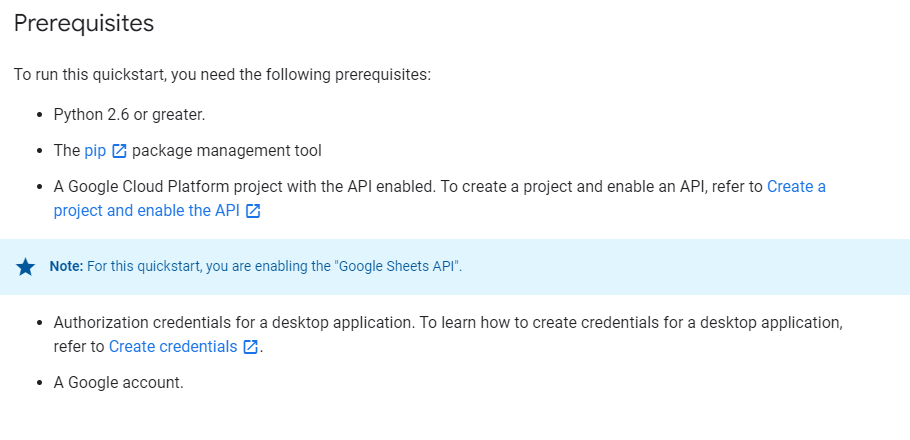Click the "package management tool" text
910x440 pixels.
(x=226, y=150)
